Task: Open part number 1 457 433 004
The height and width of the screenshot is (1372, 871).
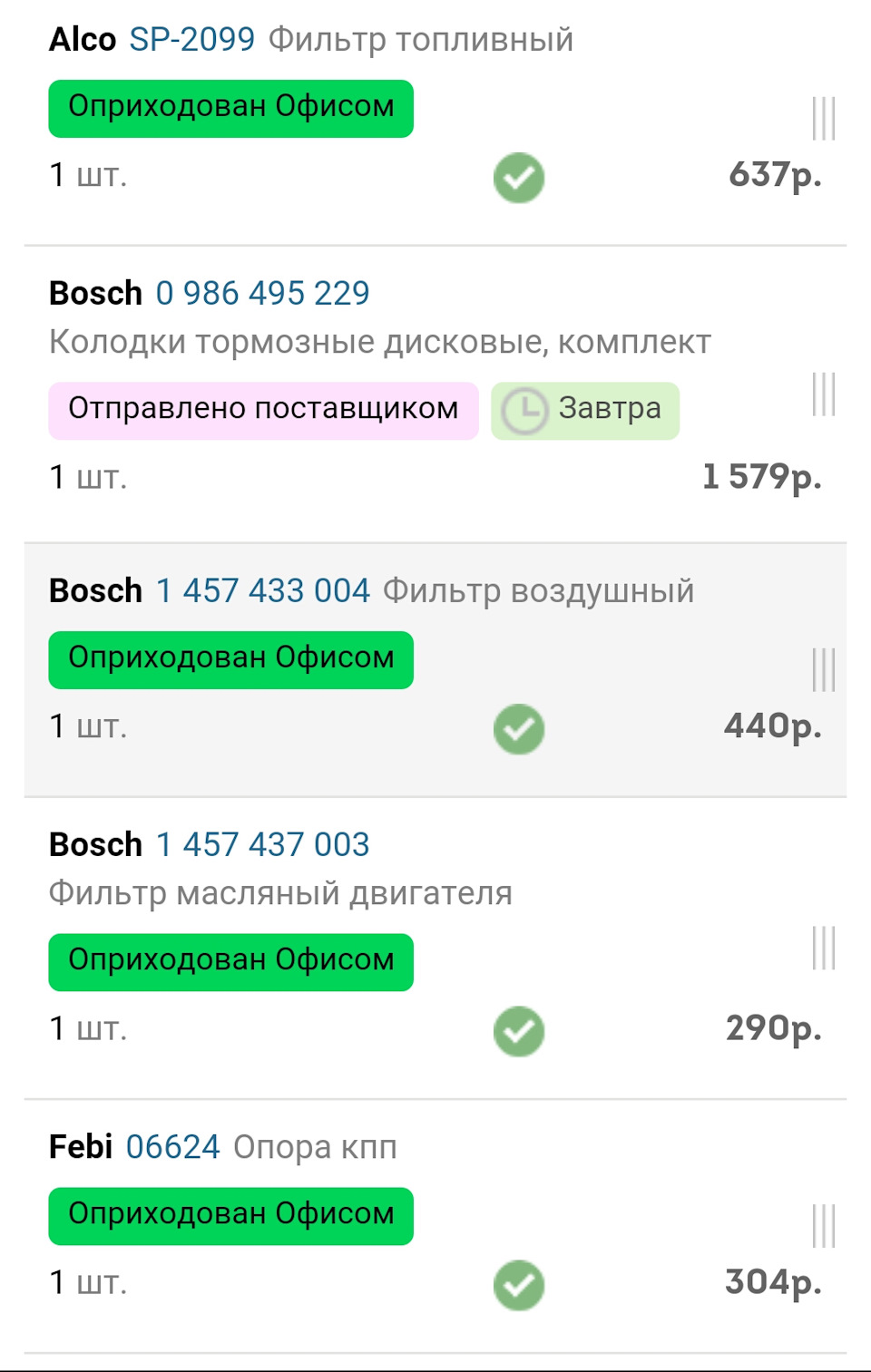Action: (263, 591)
